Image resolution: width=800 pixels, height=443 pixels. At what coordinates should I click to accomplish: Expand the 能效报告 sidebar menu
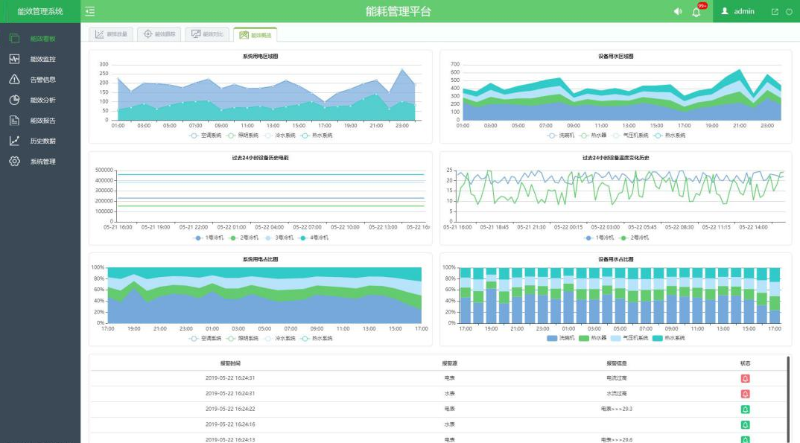pyautogui.click(x=40, y=120)
